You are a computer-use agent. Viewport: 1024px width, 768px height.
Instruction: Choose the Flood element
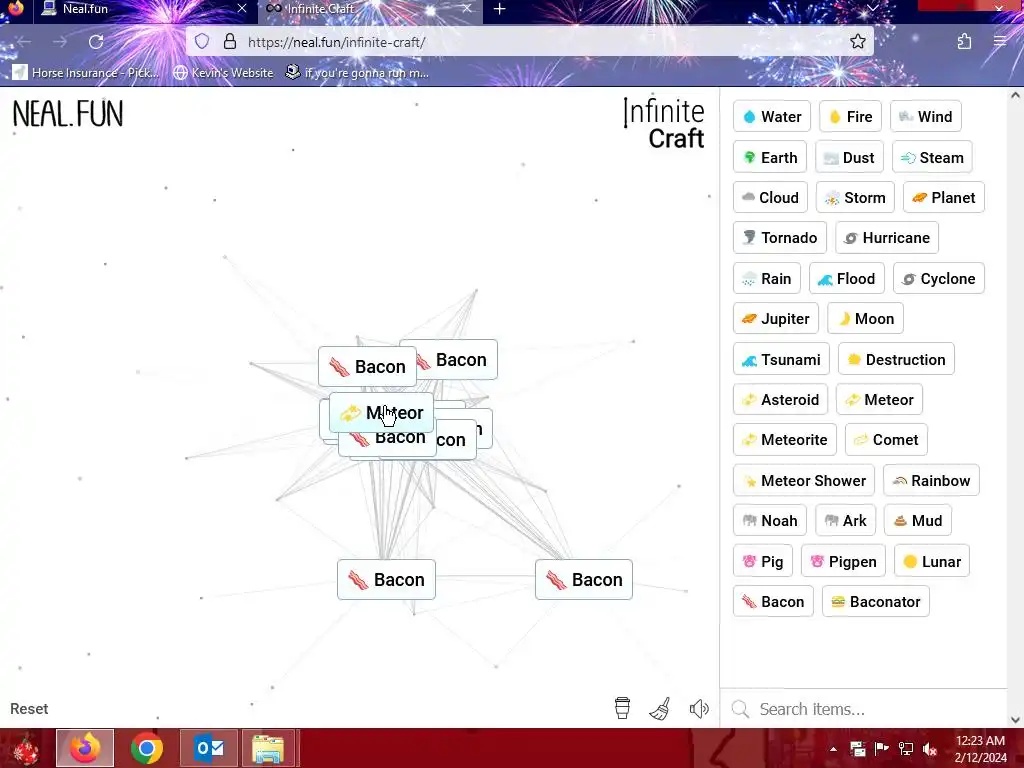click(847, 278)
